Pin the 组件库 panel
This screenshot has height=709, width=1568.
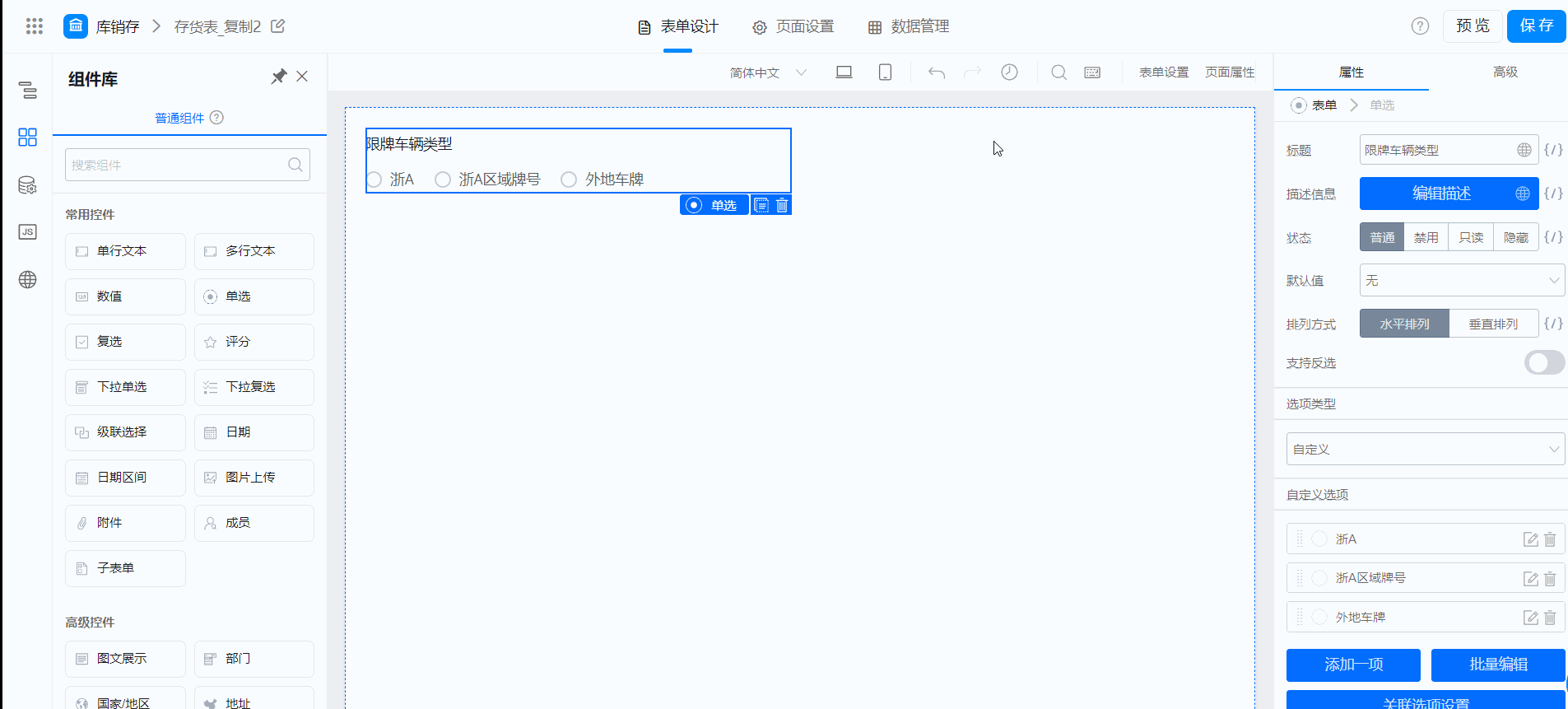279,77
